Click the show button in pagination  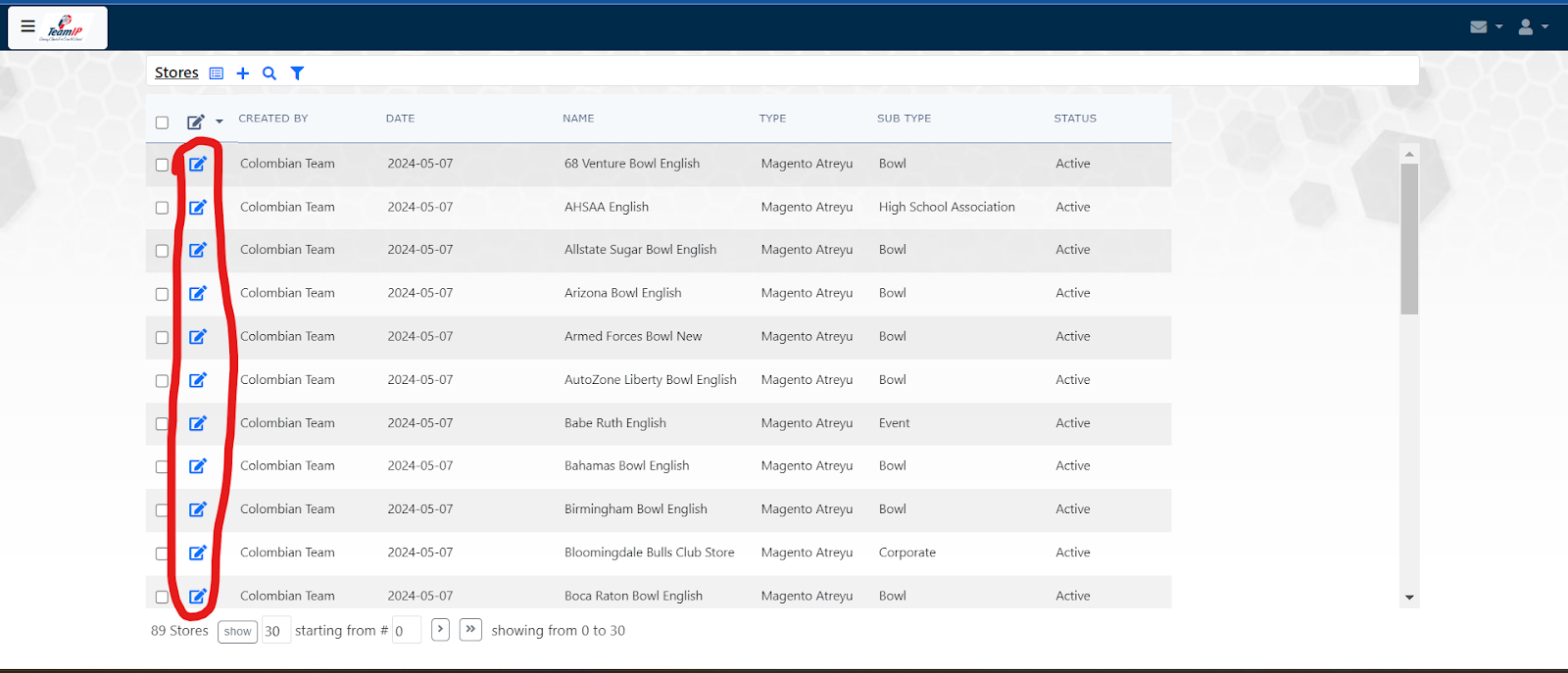tap(237, 632)
